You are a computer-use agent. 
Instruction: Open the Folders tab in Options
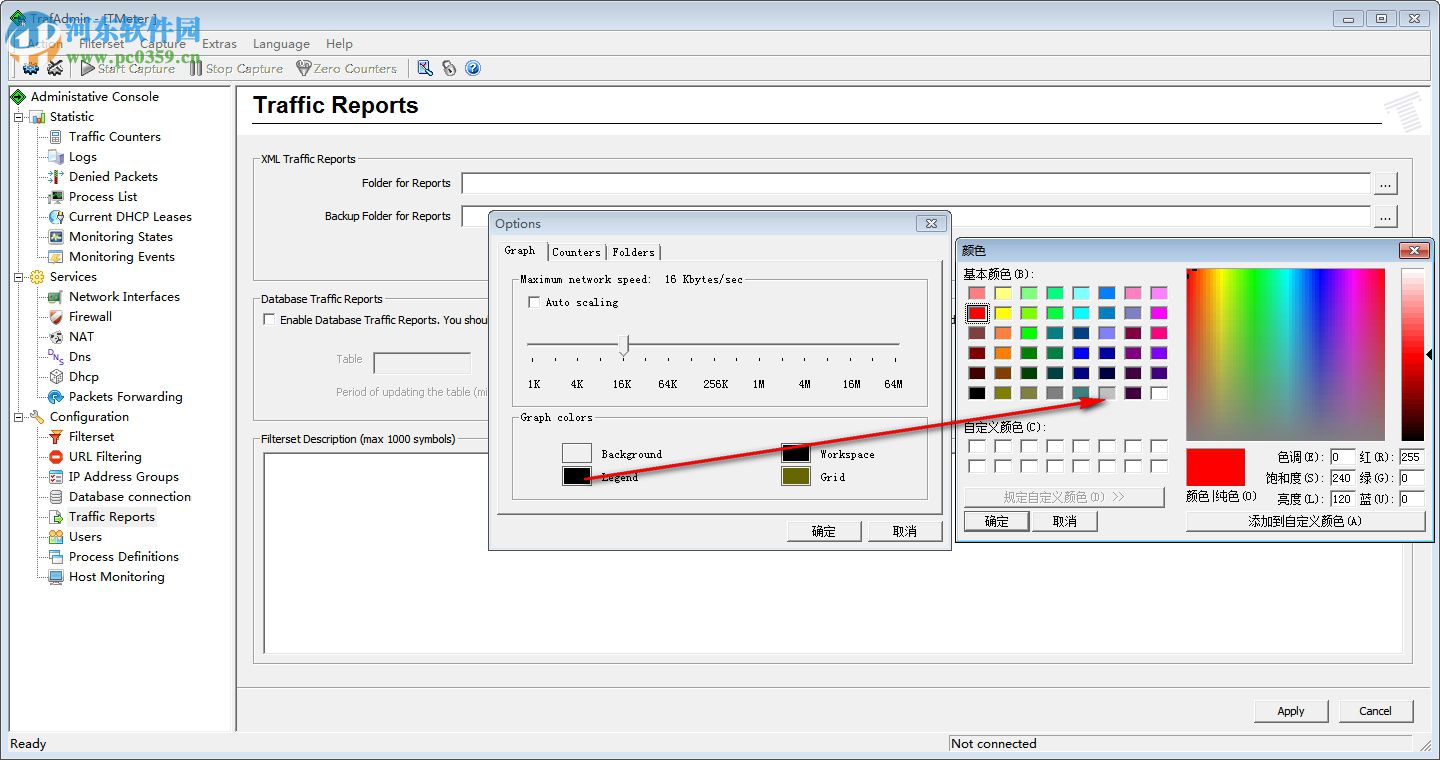(633, 252)
